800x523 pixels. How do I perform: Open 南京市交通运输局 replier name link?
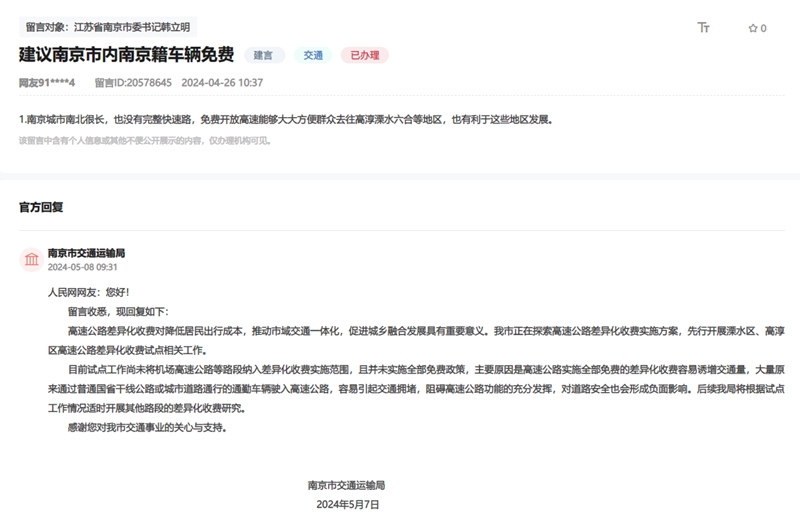click(x=86, y=253)
